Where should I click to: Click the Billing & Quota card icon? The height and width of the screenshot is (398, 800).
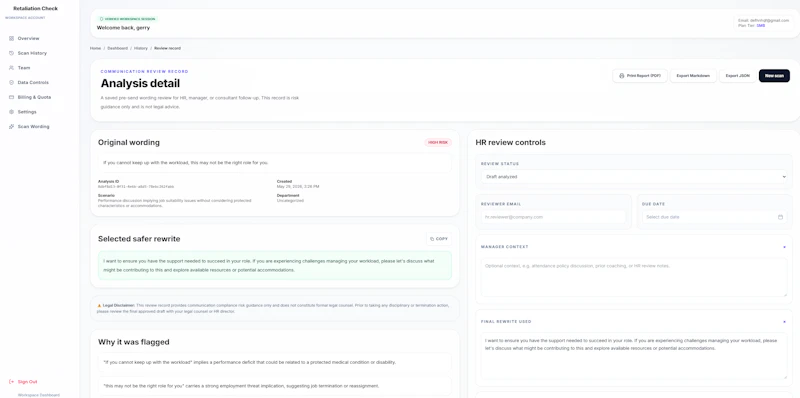click(11, 97)
